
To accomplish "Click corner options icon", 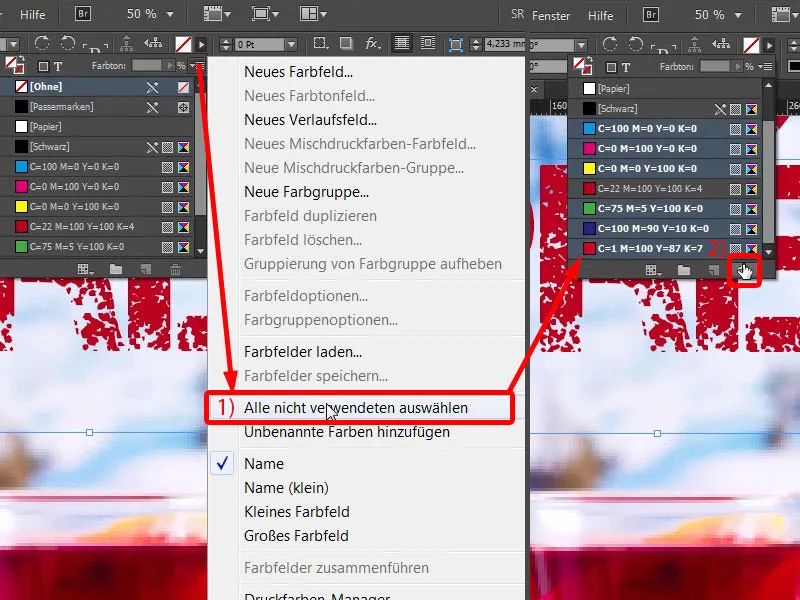I will [x=321, y=43].
